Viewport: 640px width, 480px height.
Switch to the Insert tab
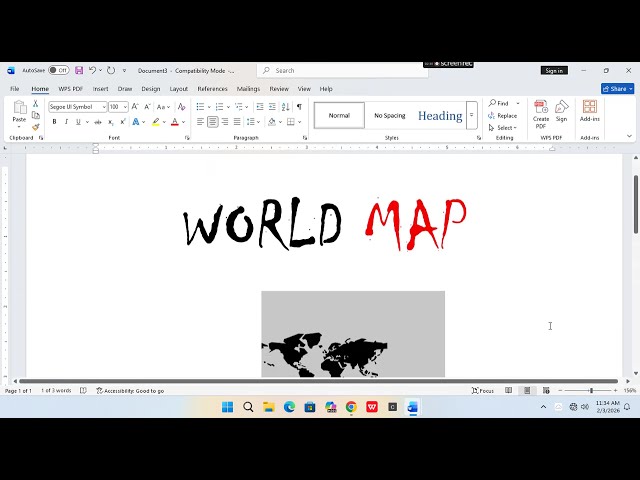[x=100, y=89]
